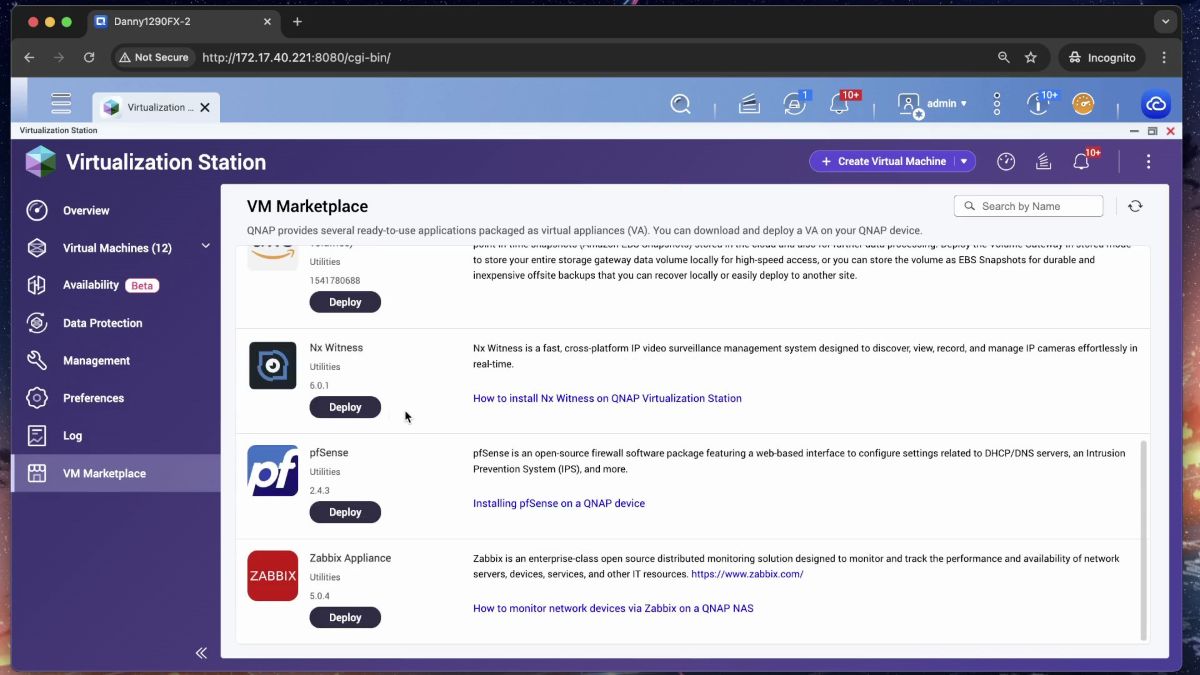This screenshot has height=675, width=1200.
Task: Click the myQNAPcloud icon in top bar
Action: [x=1155, y=105]
